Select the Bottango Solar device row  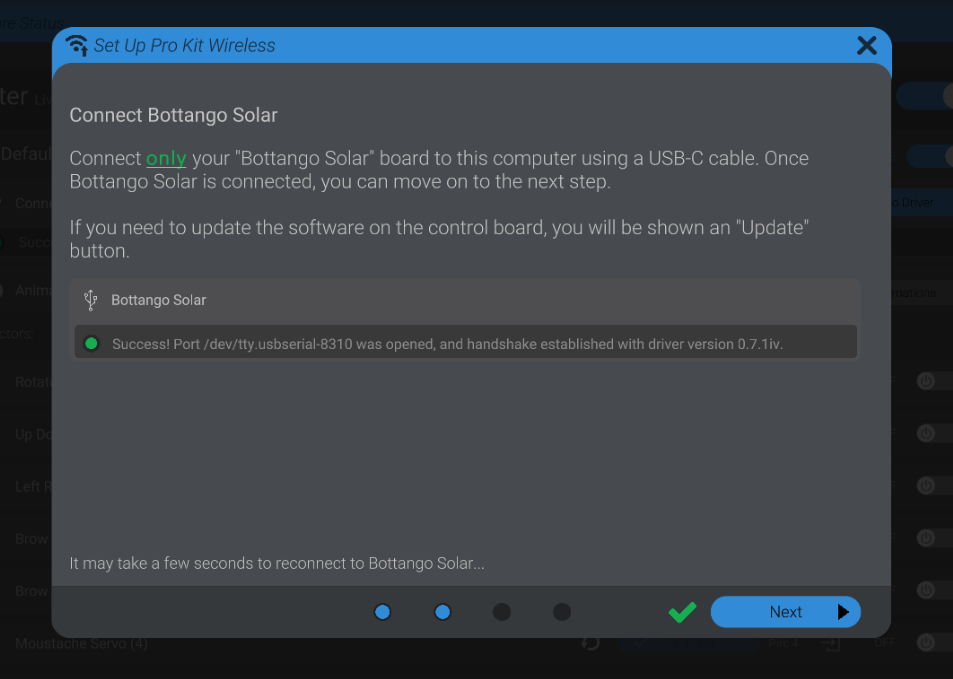(x=466, y=299)
